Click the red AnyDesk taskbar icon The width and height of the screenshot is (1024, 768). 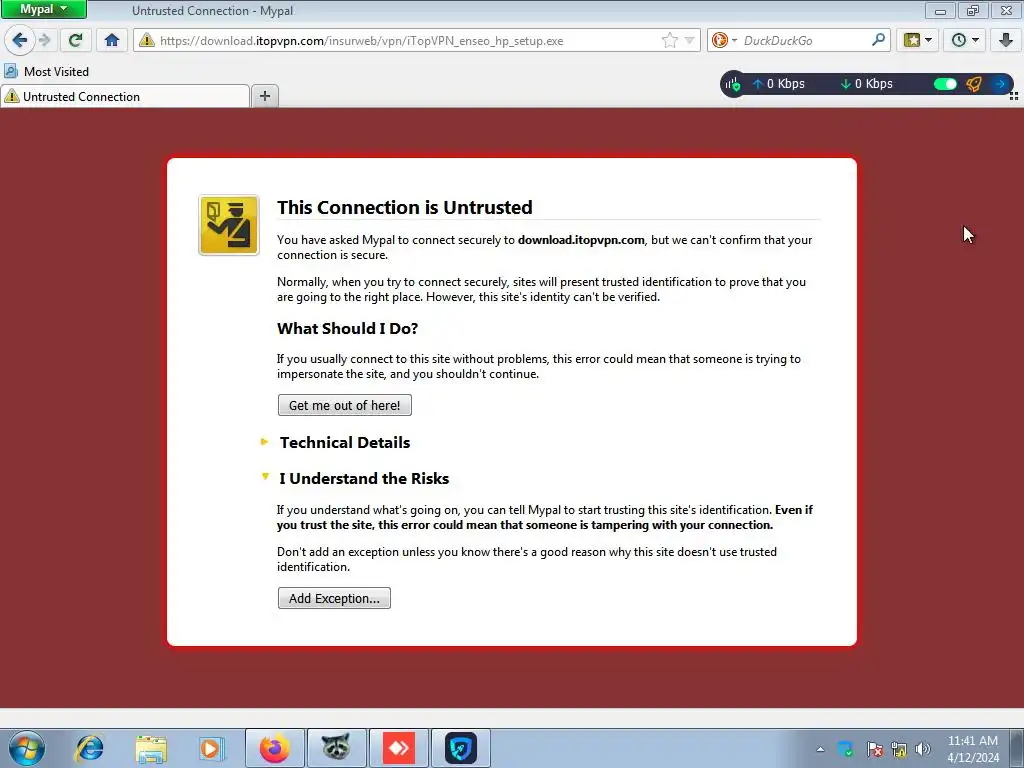(x=398, y=748)
